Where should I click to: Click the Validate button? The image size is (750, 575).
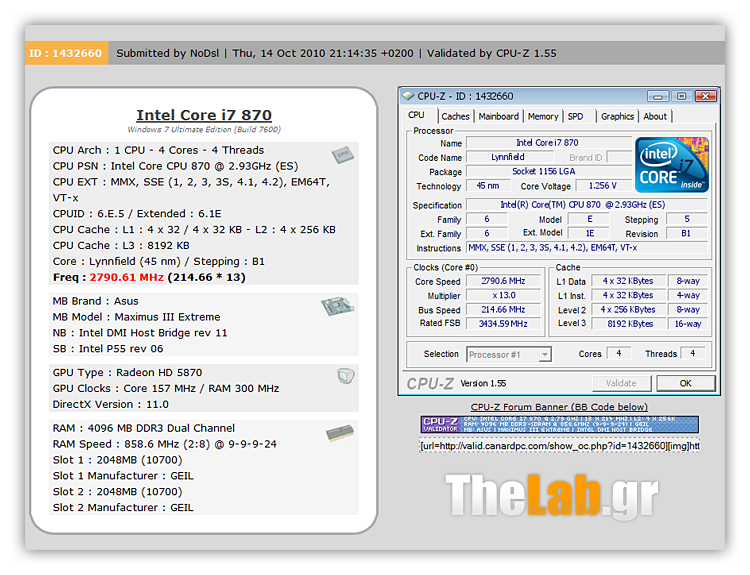pos(621,383)
